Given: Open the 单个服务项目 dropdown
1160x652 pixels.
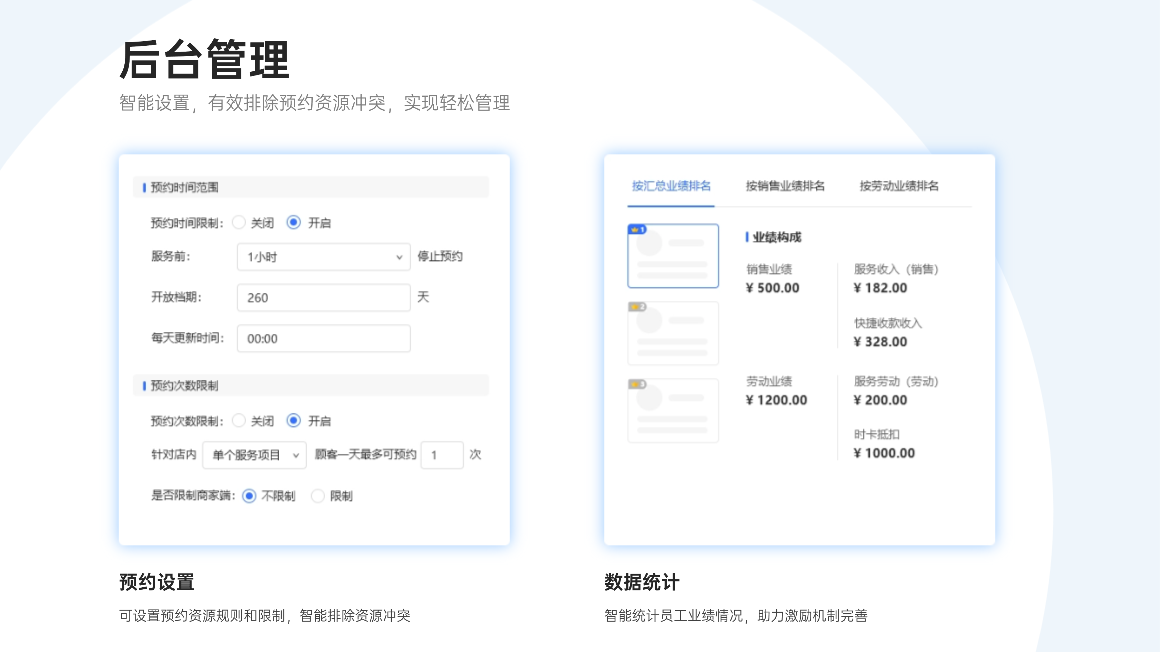Looking at the screenshot, I should click(x=254, y=455).
